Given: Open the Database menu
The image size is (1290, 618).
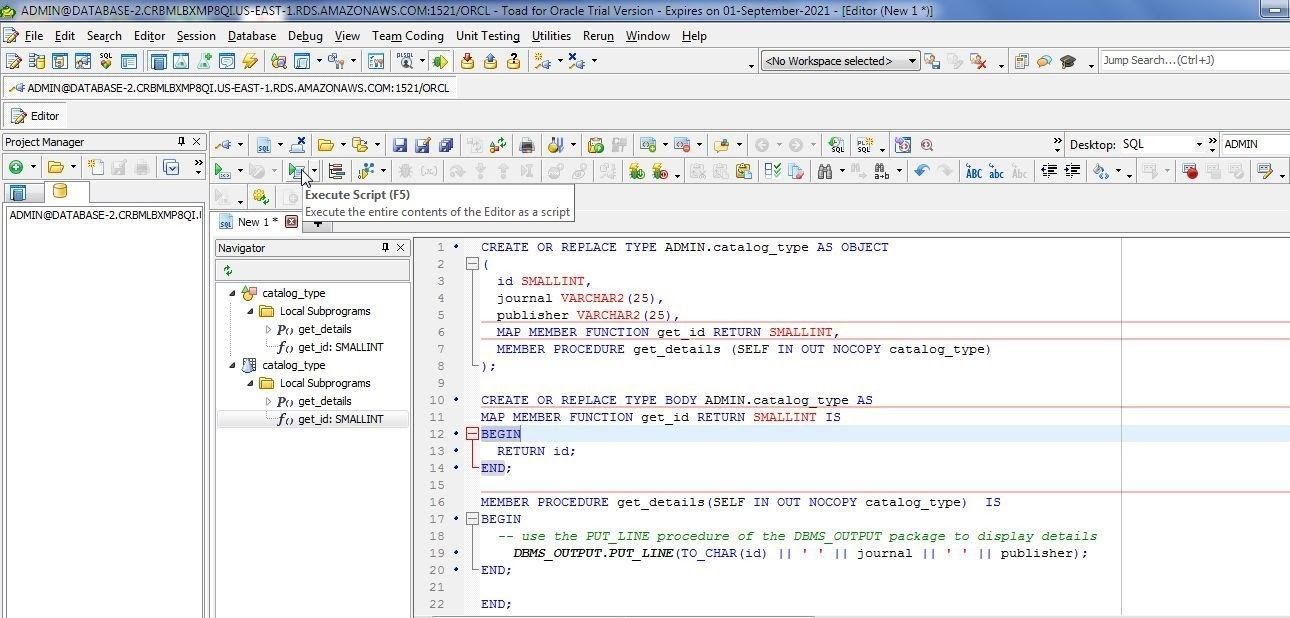Looking at the screenshot, I should pyautogui.click(x=251, y=35).
